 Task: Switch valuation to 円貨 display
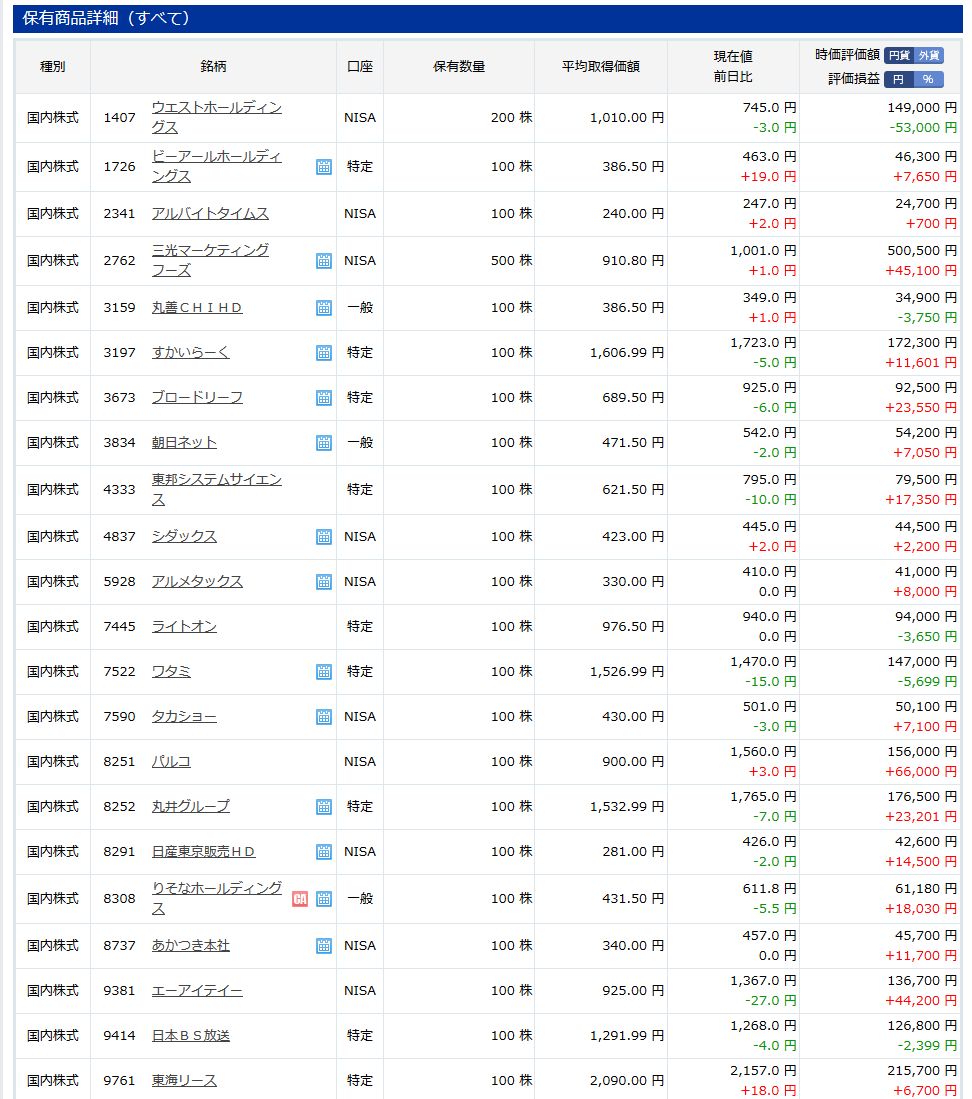point(899,55)
